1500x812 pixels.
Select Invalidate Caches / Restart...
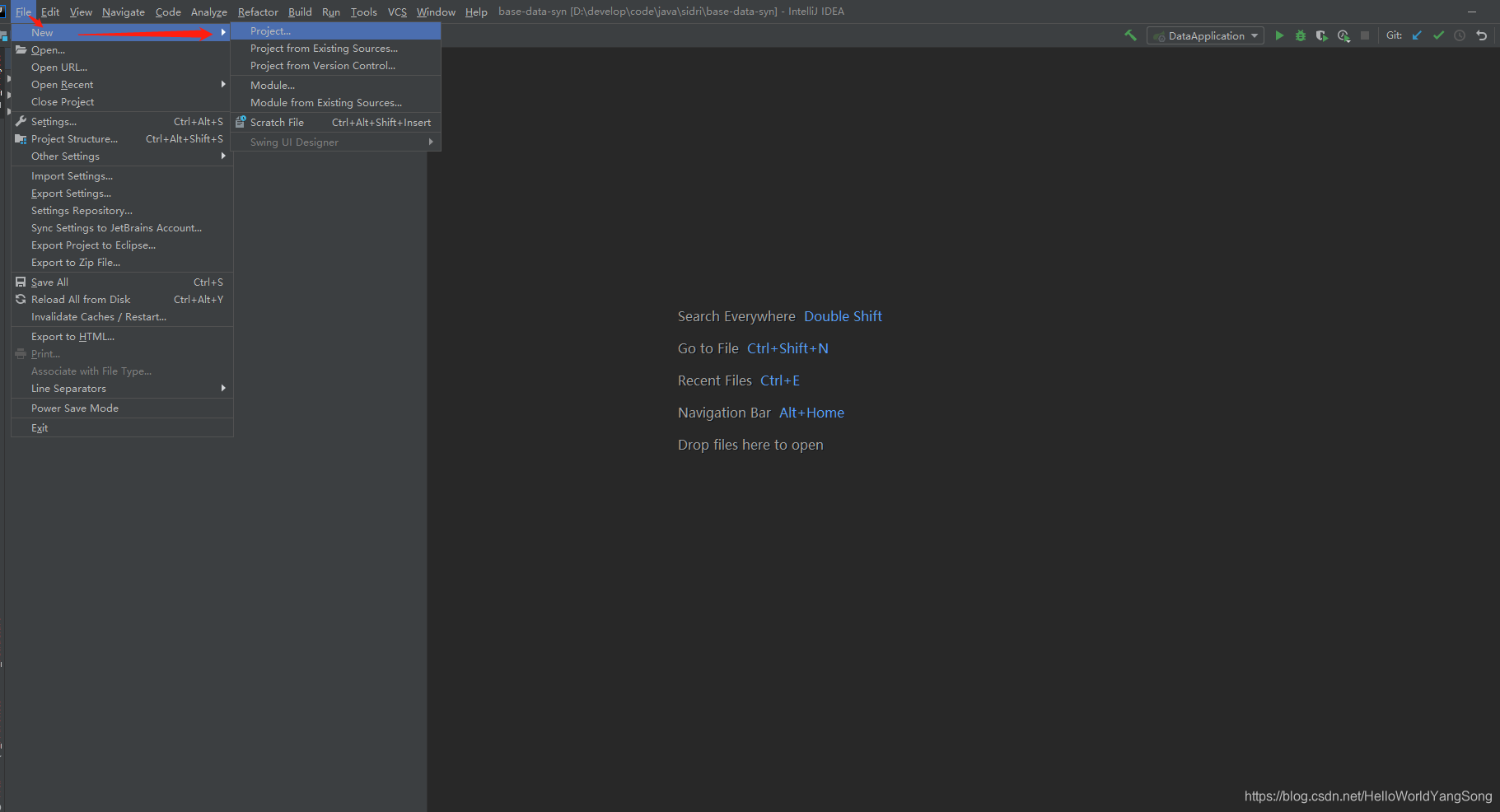(x=122, y=316)
